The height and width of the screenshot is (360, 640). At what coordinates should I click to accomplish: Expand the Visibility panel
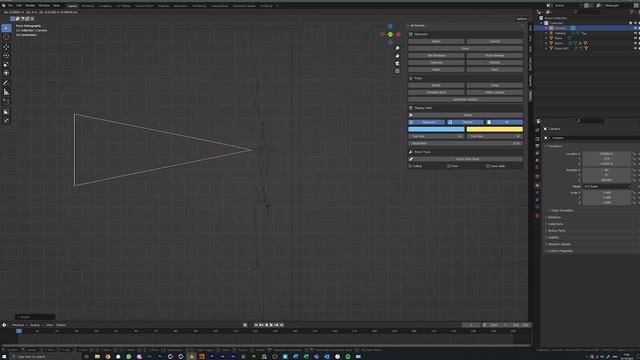point(553,238)
